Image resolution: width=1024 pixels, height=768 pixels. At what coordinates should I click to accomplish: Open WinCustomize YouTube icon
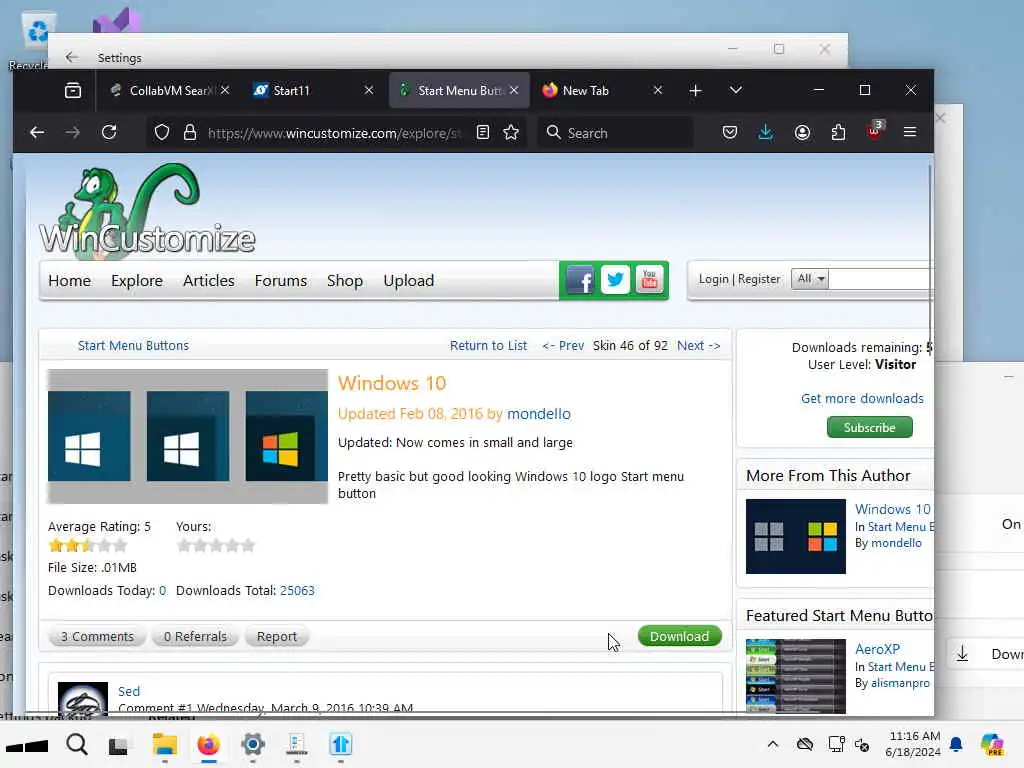click(649, 280)
